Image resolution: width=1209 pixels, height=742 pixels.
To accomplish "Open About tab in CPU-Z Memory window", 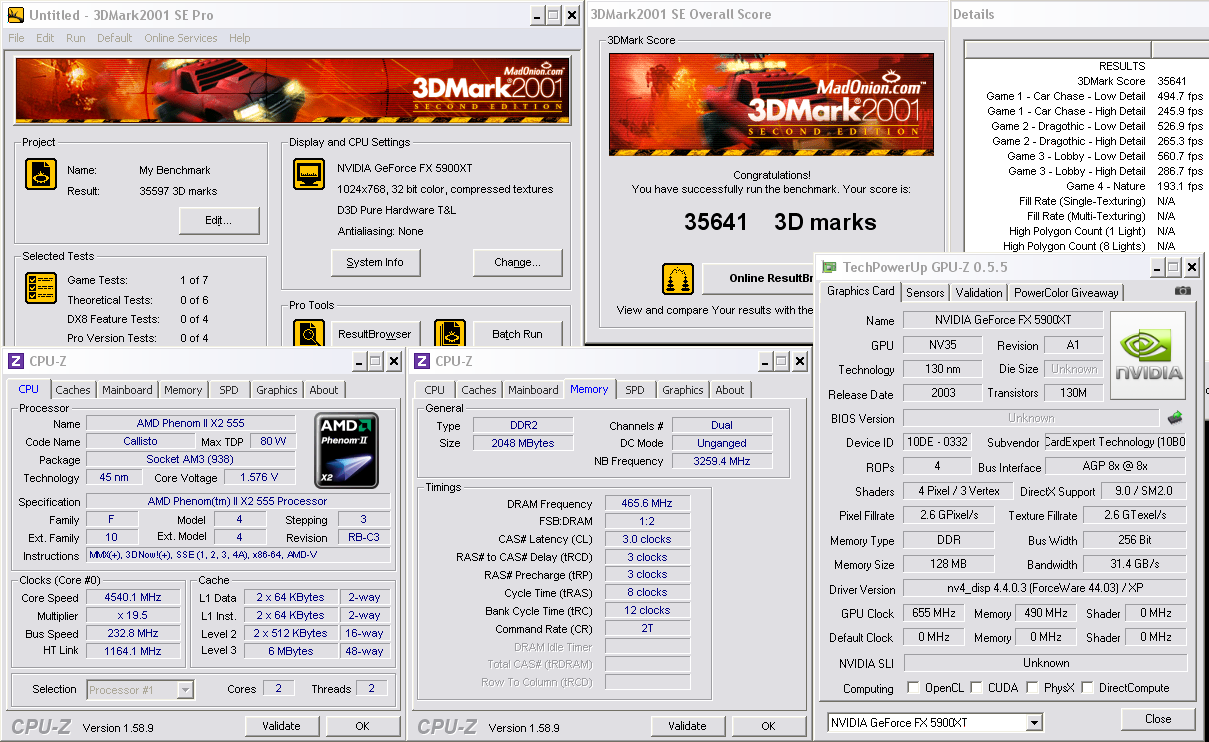I will (730, 390).
